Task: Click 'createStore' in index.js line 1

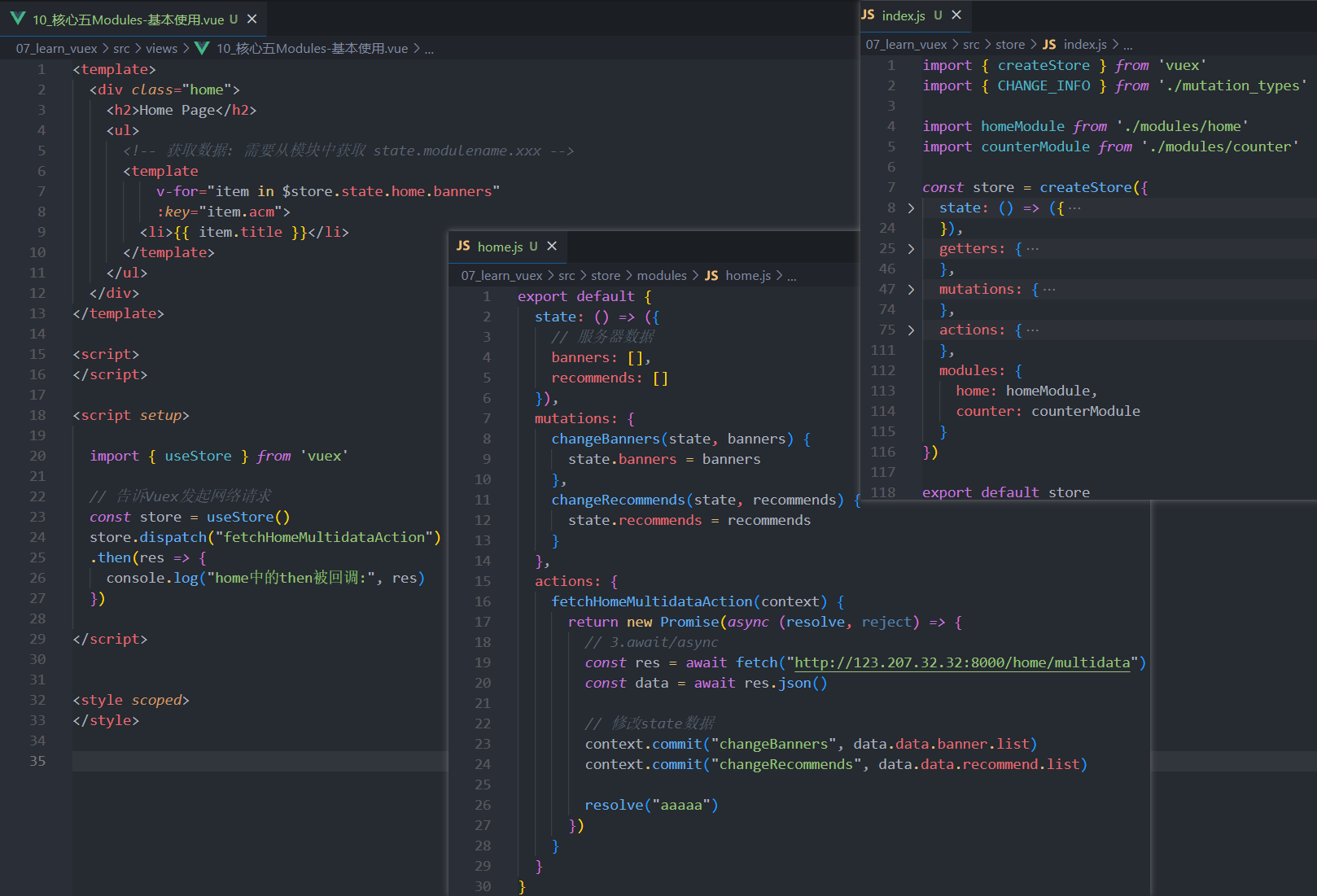Action: click(1044, 65)
